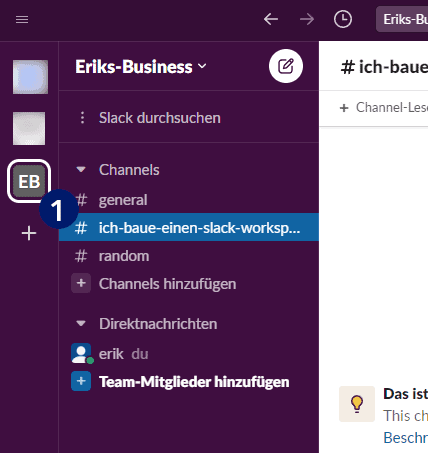Select the EB workspace icon

(x=29, y=181)
